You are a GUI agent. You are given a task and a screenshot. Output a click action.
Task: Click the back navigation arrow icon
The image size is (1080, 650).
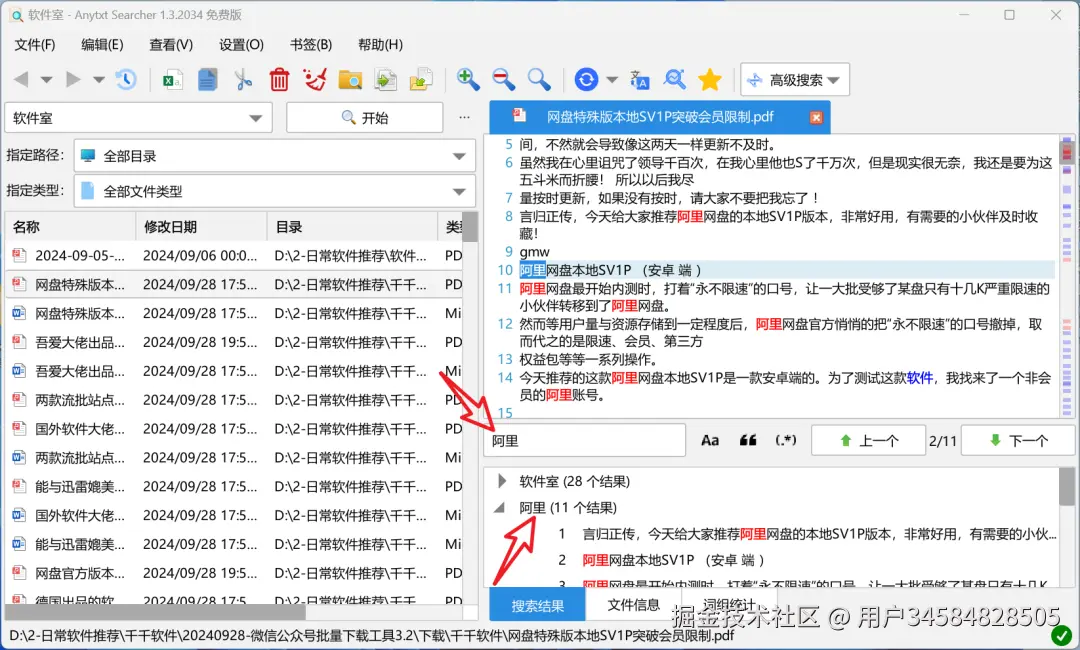21,80
